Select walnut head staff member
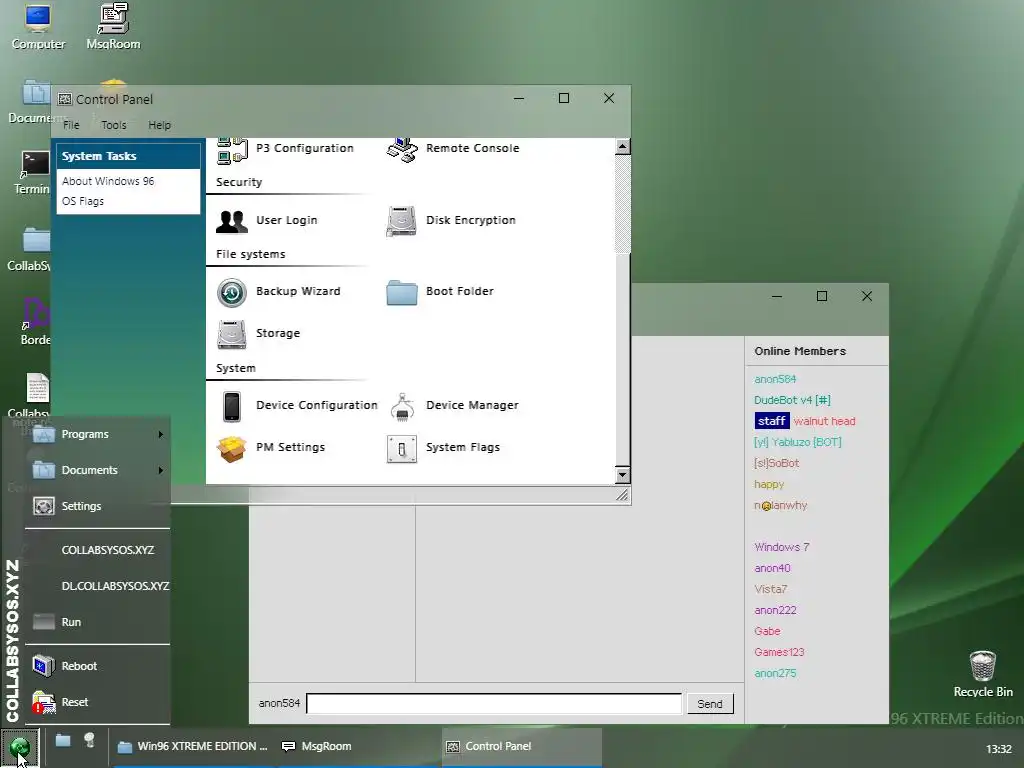Screen dimensions: 1024x768 pyautogui.click(x=805, y=421)
